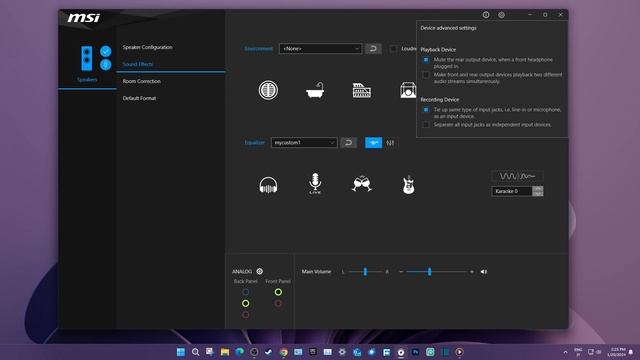Click the Karaoke key value field
640x360 pixels.
pos(512,191)
